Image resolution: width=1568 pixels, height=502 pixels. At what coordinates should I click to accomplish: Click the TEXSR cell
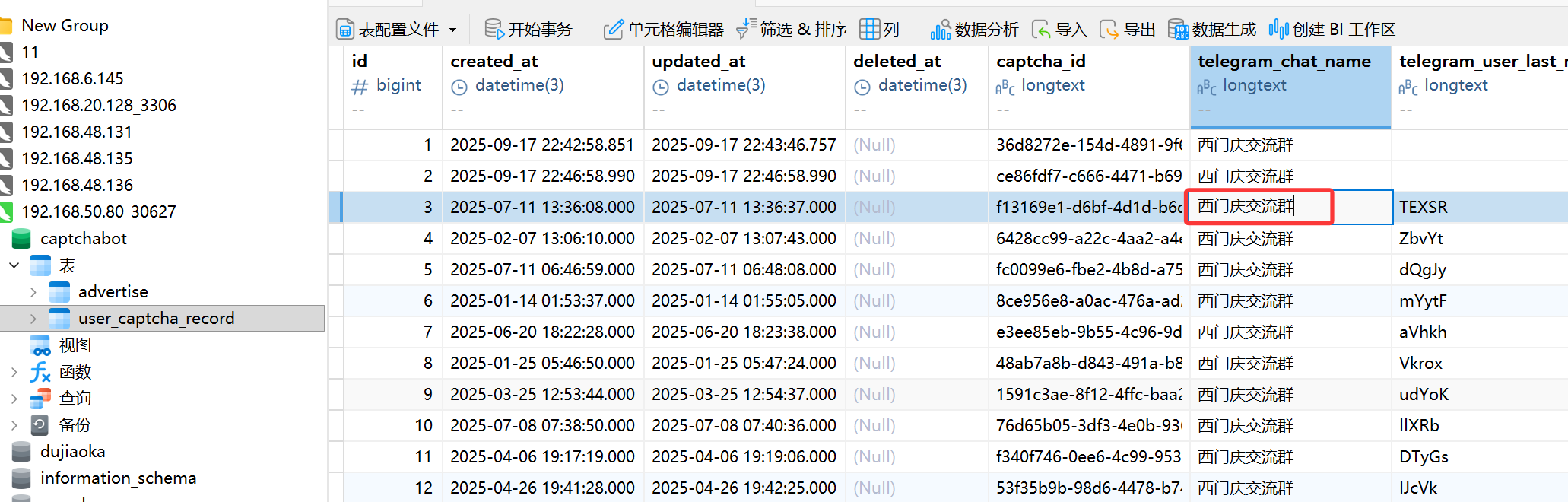[x=1480, y=208]
